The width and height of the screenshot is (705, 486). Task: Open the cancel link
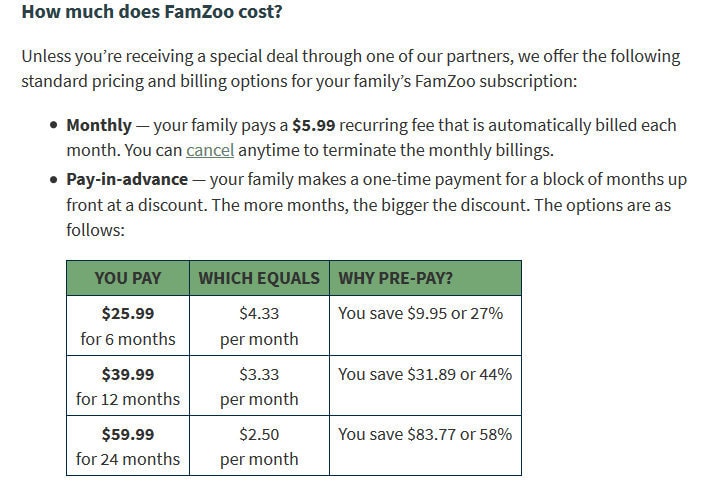(210, 150)
